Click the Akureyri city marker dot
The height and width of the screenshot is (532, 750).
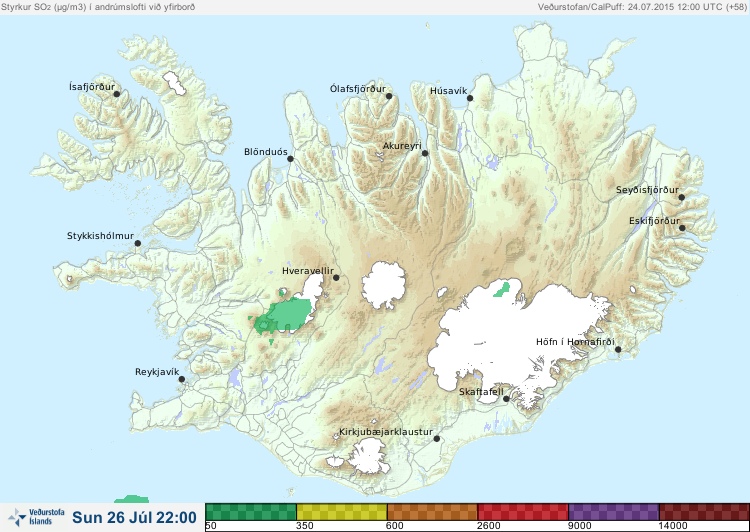[425, 153]
